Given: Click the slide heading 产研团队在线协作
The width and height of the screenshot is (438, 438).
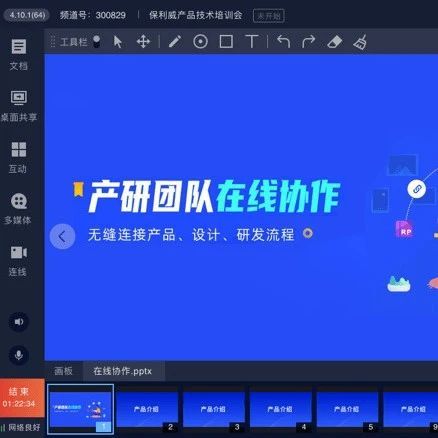Looking at the screenshot, I should coord(214,196).
